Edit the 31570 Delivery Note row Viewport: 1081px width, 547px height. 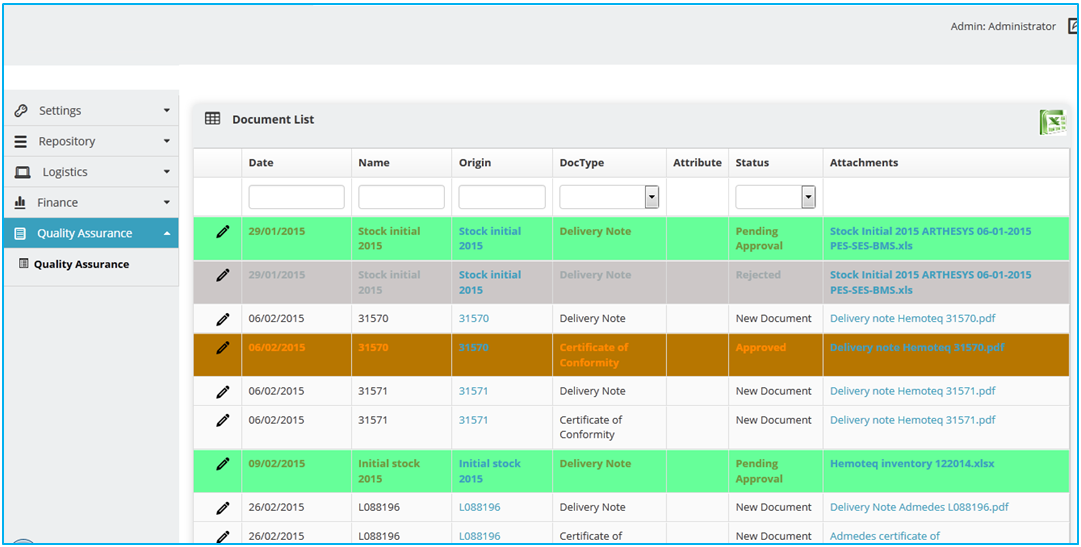[223, 319]
